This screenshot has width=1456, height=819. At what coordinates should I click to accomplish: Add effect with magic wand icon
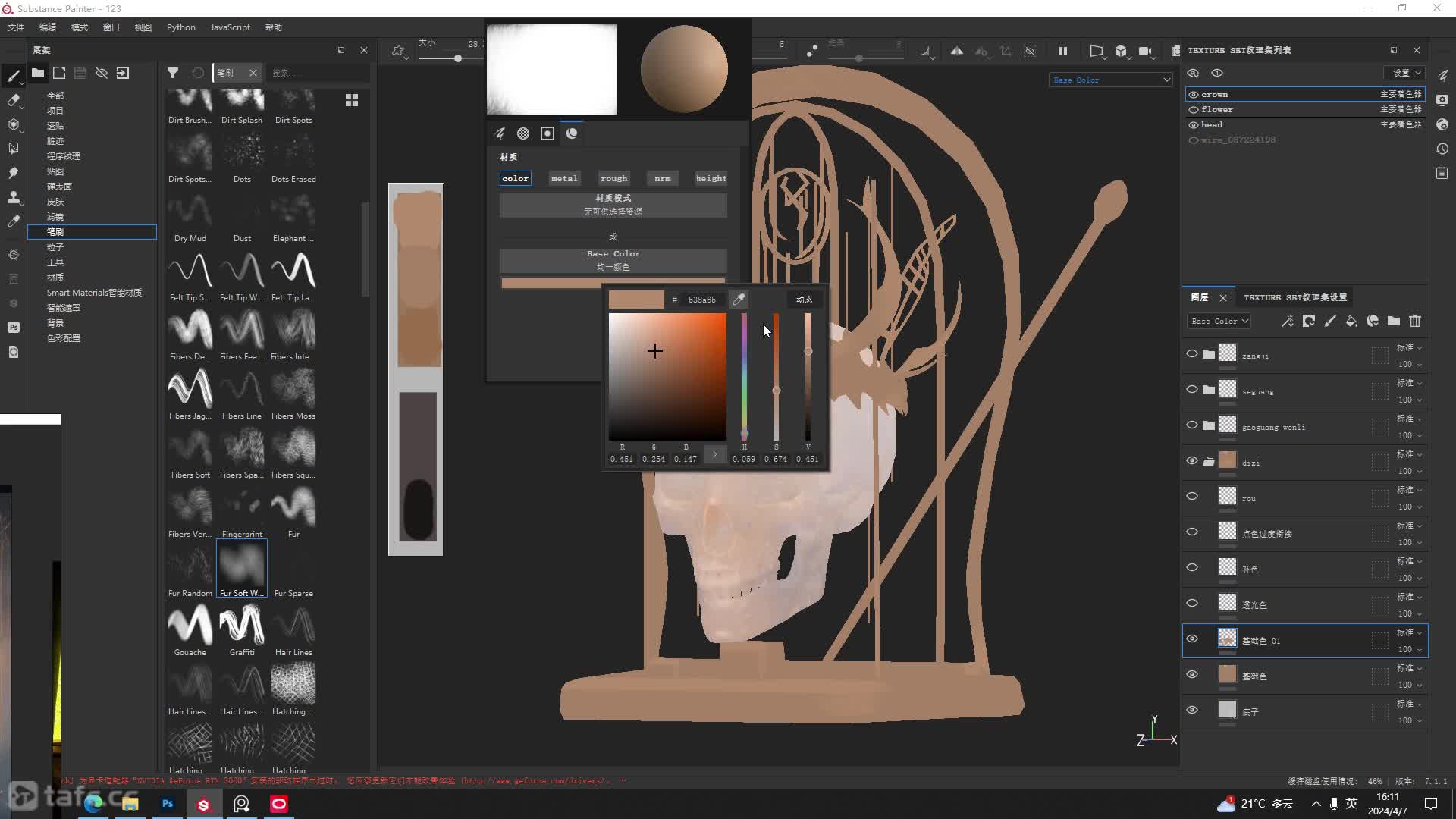[1288, 322]
